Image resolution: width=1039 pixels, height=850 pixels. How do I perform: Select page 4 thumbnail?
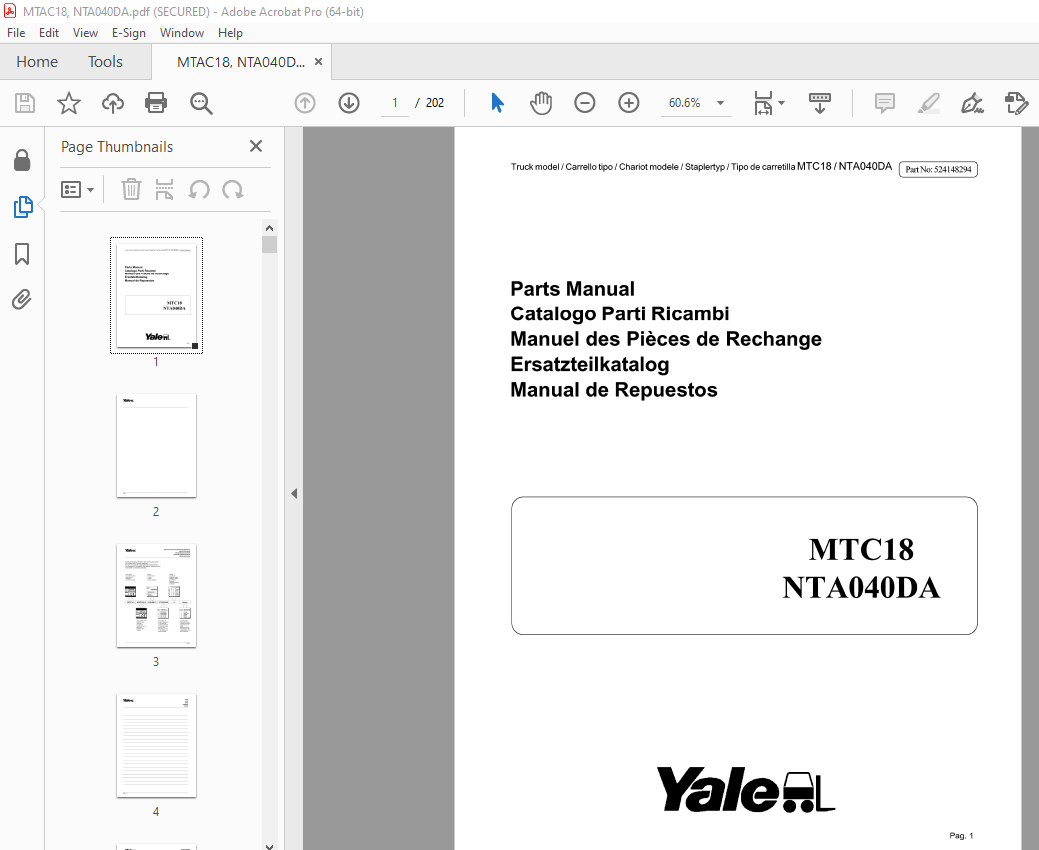click(156, 746)
